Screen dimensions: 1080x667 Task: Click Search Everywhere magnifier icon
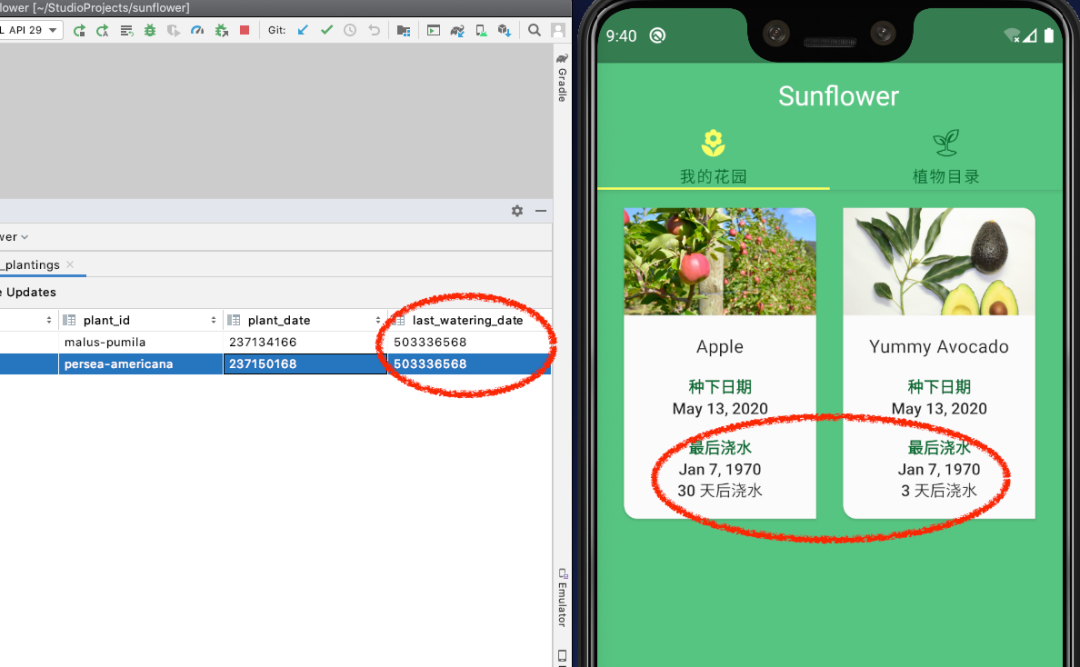534,30
